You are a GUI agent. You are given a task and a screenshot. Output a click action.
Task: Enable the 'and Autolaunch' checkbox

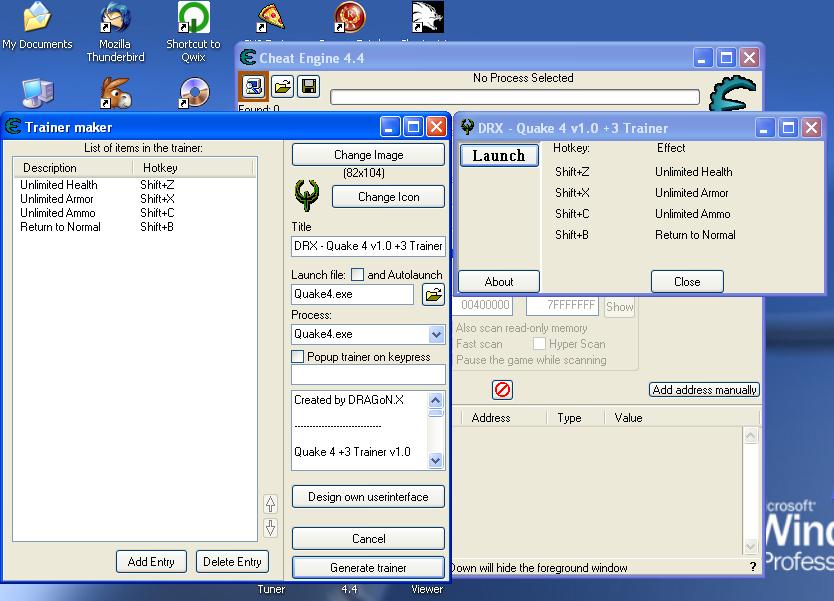tap(358, 275)
